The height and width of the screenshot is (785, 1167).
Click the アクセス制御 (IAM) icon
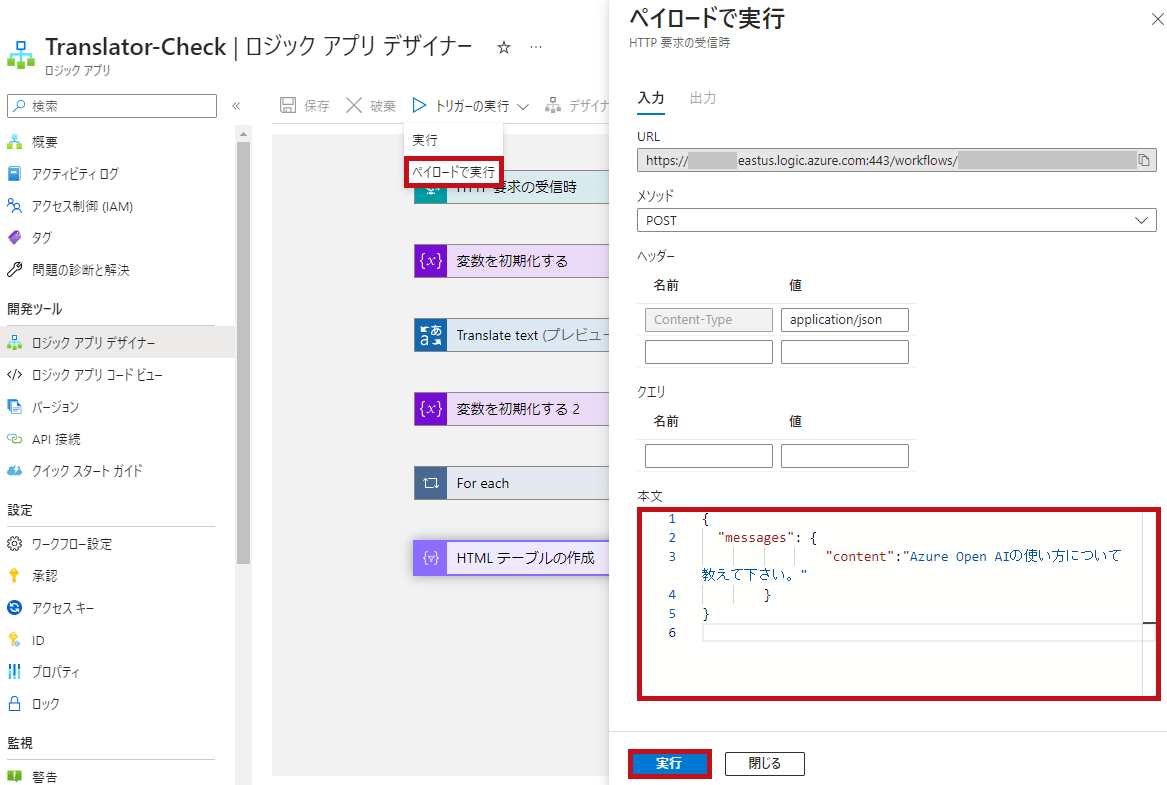(14, 205)
